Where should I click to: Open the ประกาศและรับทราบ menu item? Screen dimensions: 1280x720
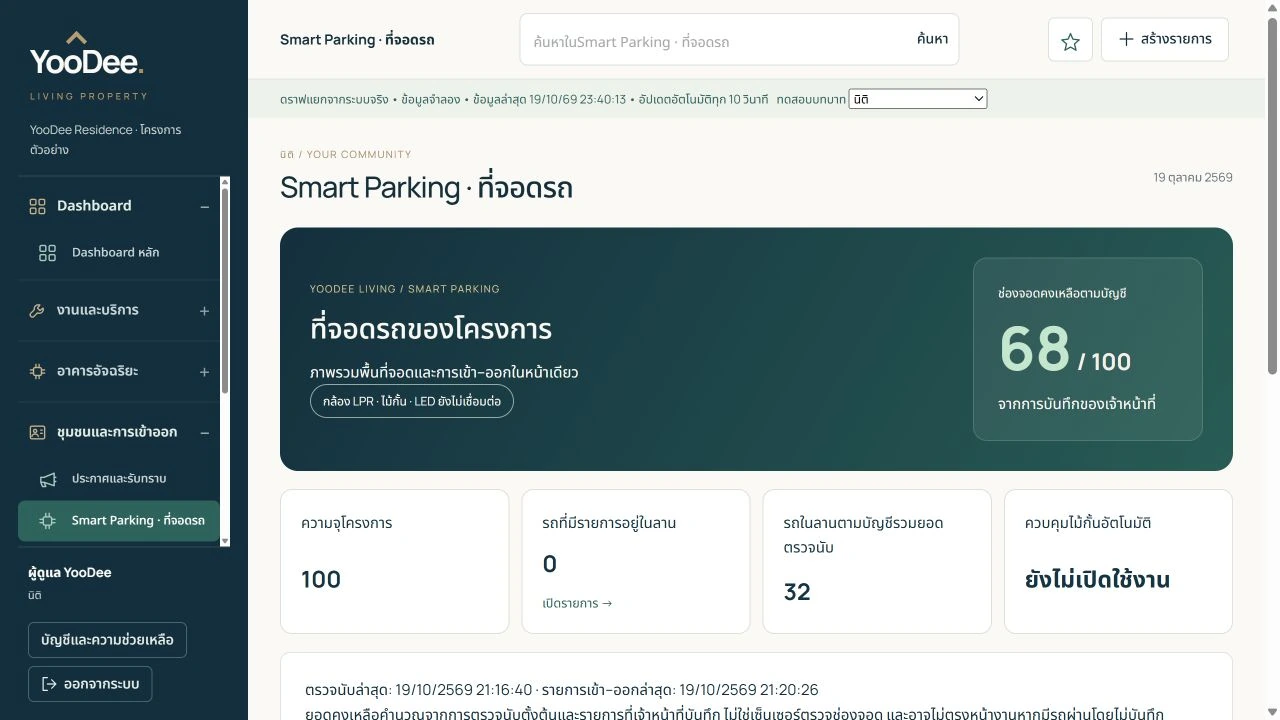click(x=119, y=479)
